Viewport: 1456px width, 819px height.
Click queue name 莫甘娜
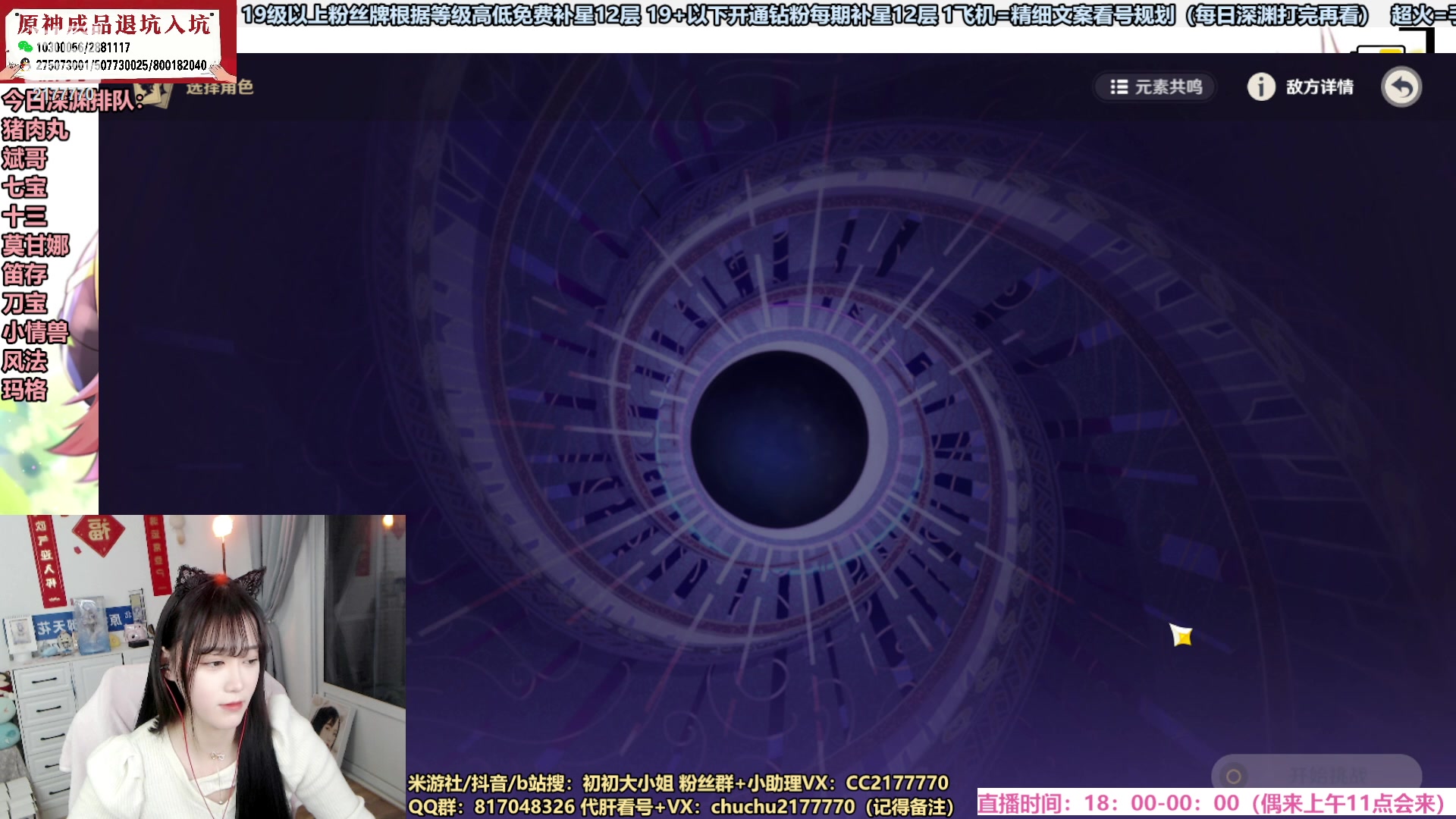[36, 245]
